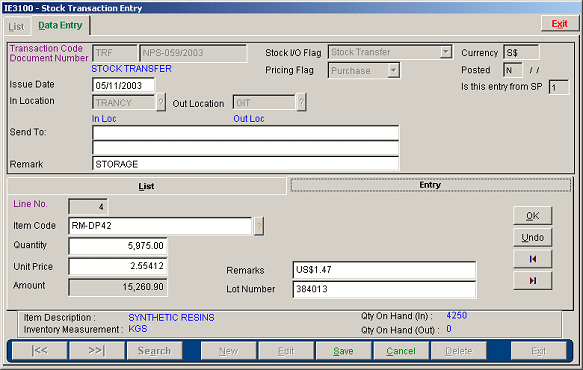Image resolution: width=583 pixels, height=370 pixels.
Task: Click the entry from SP field
Action: click(558, 87)
